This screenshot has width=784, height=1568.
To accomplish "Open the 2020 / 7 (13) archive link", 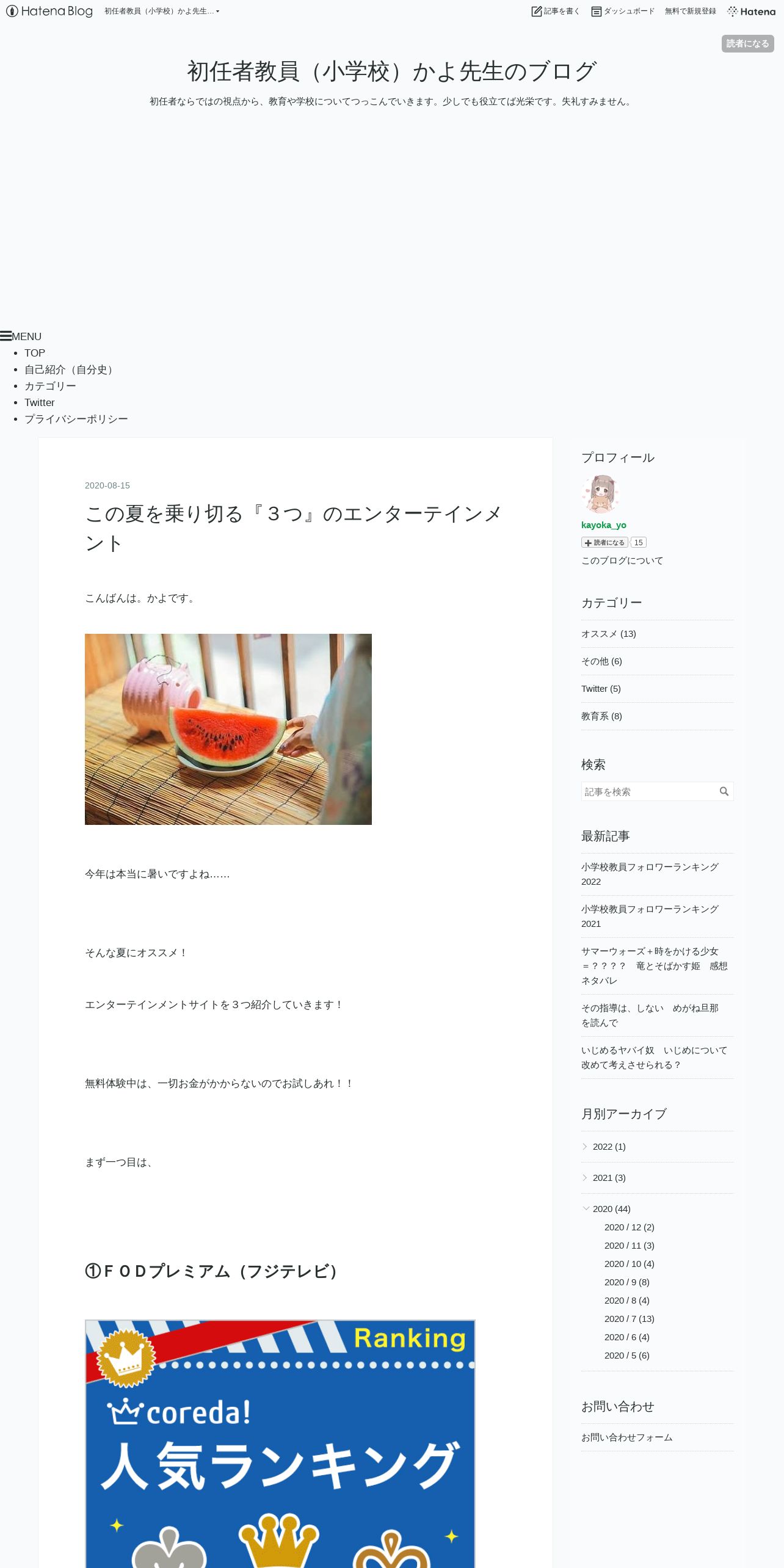I will tap(629, 1318).
